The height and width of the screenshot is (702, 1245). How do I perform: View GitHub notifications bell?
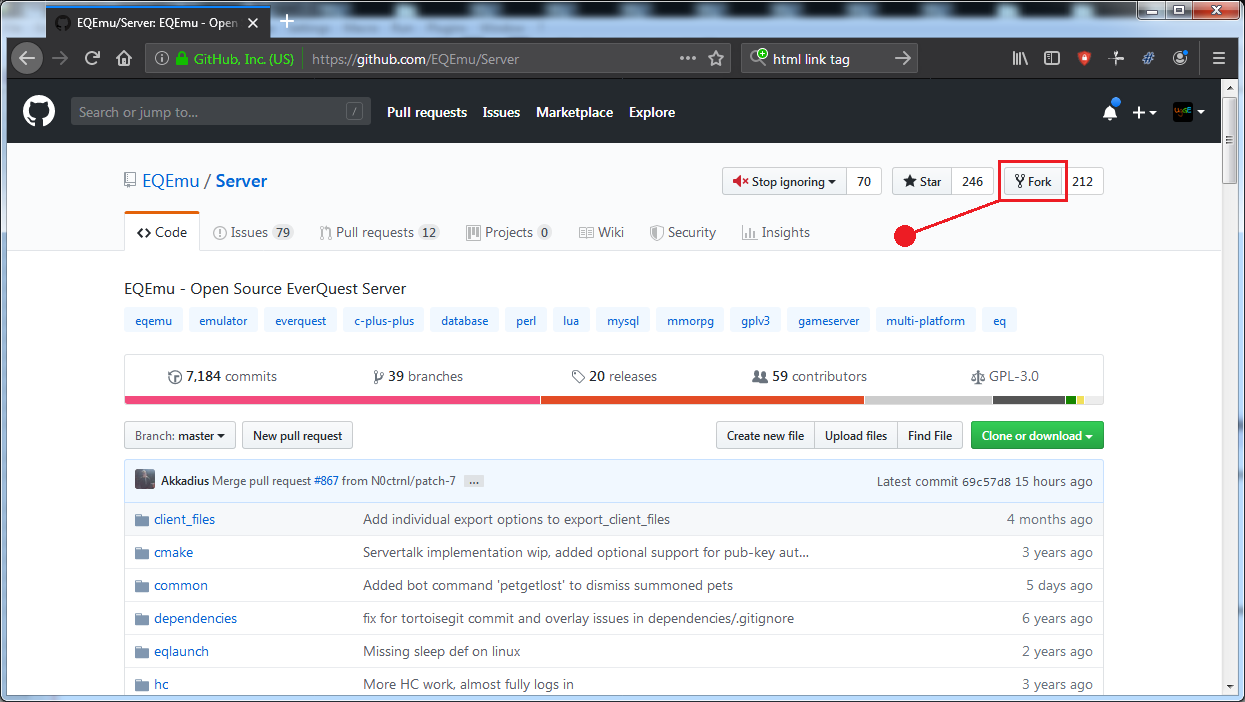pos(1110,112)
